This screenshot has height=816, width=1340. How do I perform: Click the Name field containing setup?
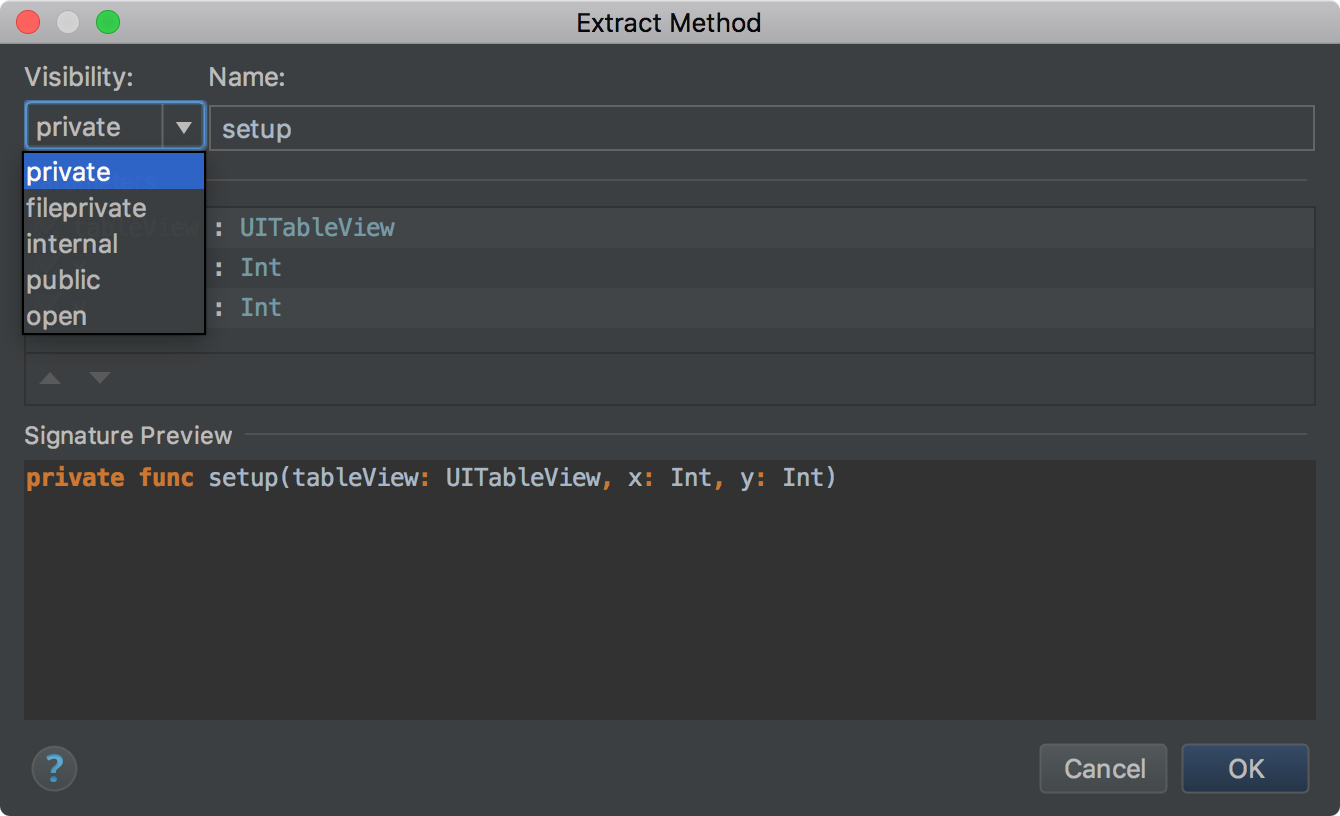click(x=760, y=128)
